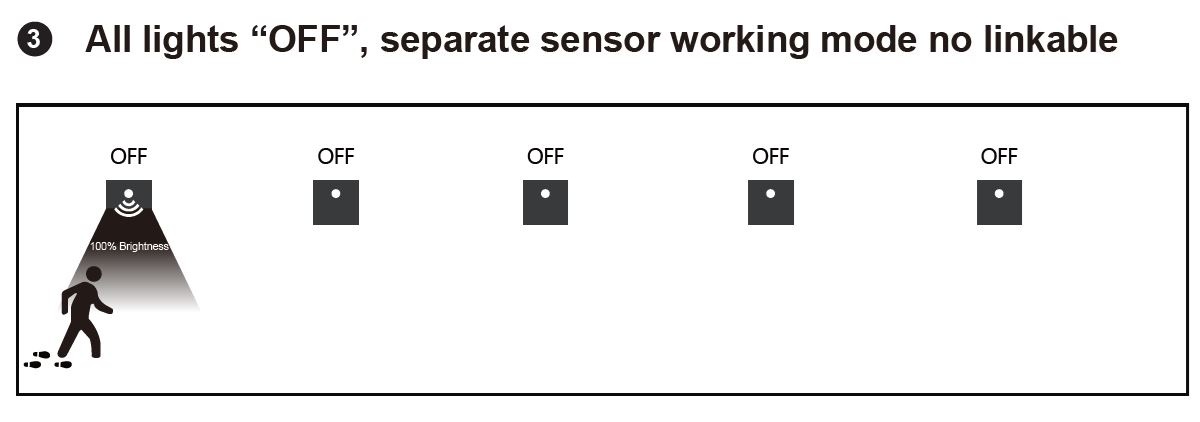The height and width of the screenshot is (422, 1200).
Task: Click the OFF label above fifth light
Action: click(999, 156)
